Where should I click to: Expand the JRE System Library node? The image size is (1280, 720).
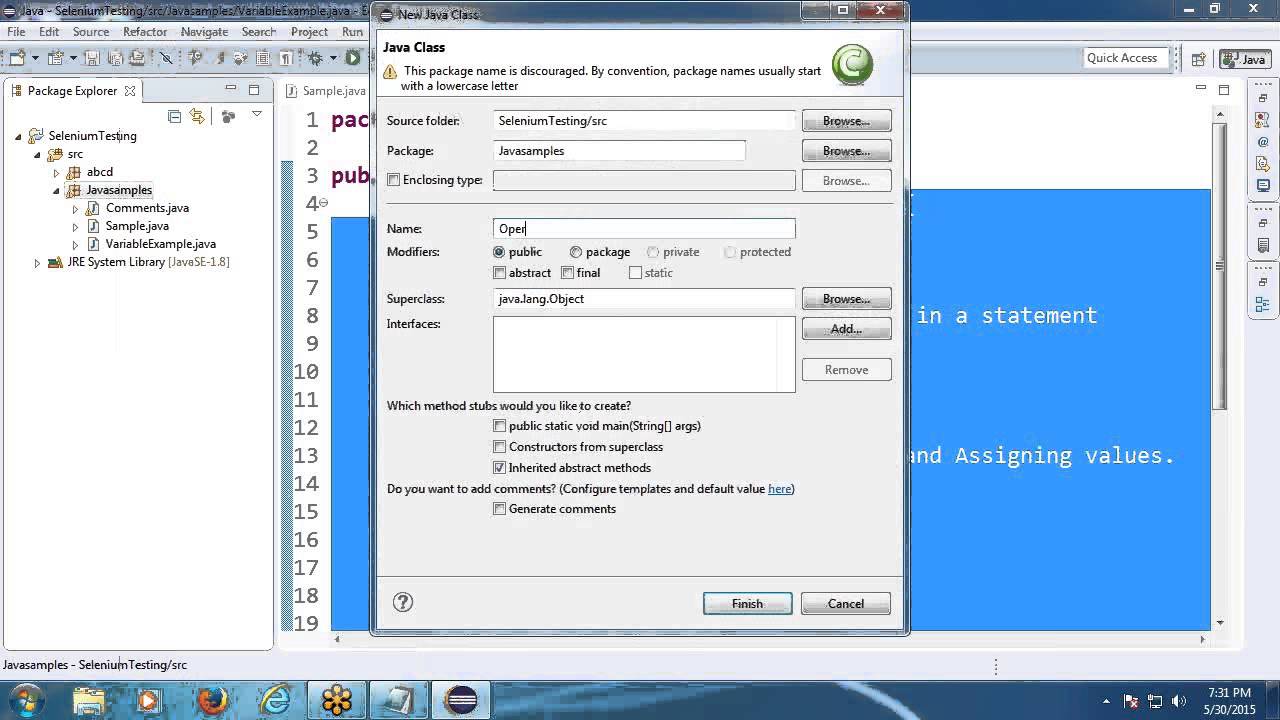(x=37, y=263)
